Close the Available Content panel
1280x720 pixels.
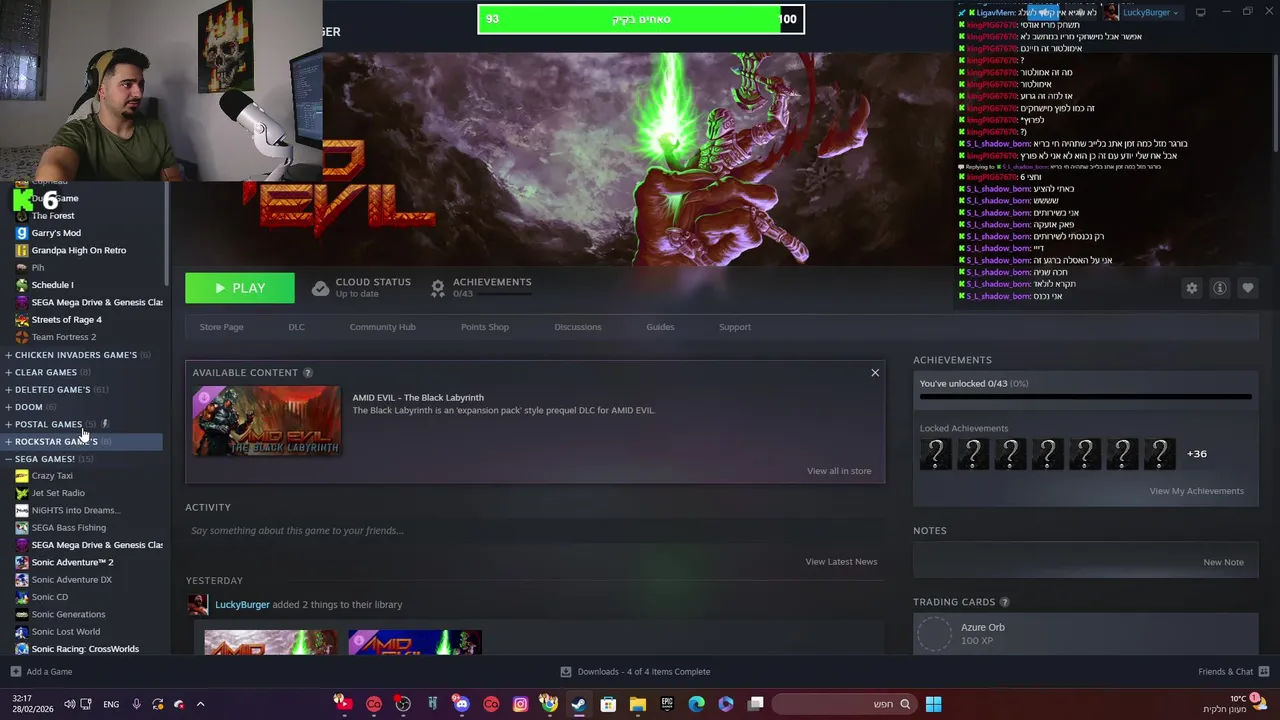(x=875, y=373)
